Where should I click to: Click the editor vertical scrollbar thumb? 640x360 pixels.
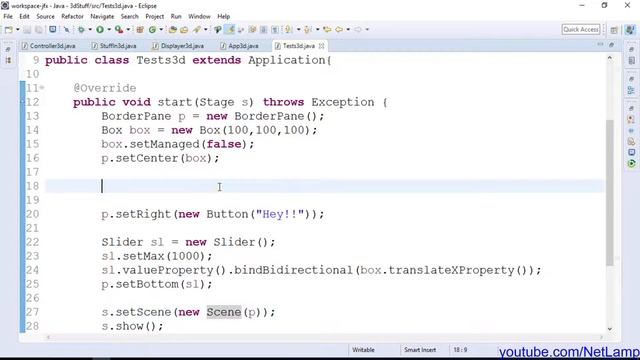[610, 193]
